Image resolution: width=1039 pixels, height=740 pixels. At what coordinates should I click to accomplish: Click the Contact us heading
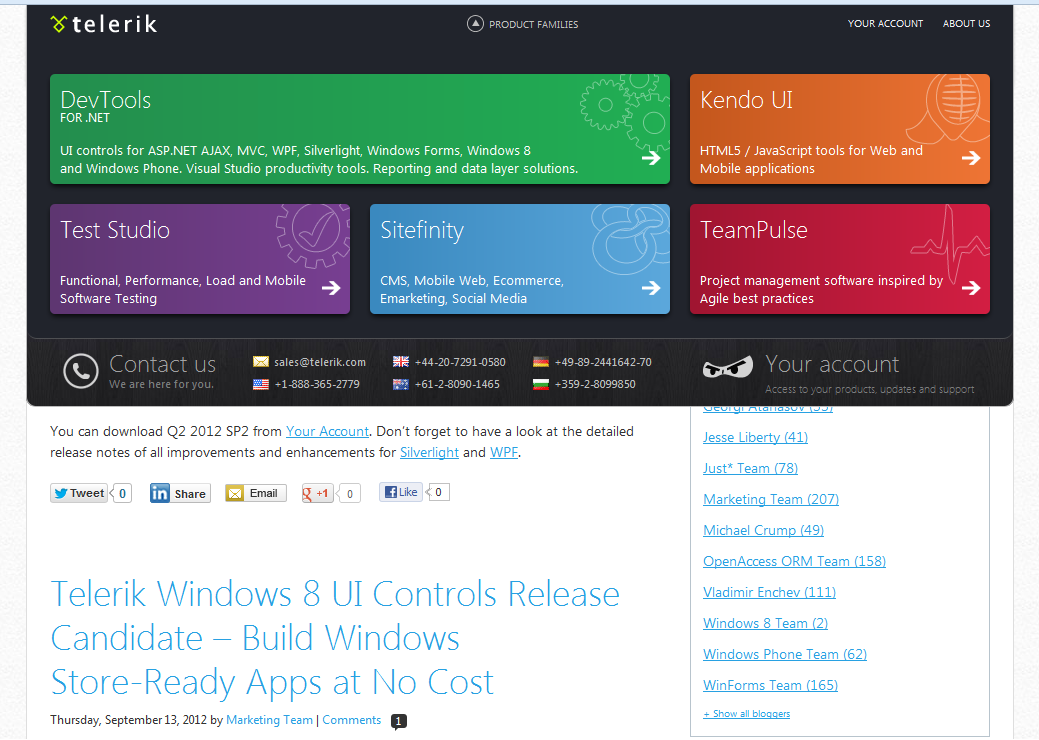162,364
